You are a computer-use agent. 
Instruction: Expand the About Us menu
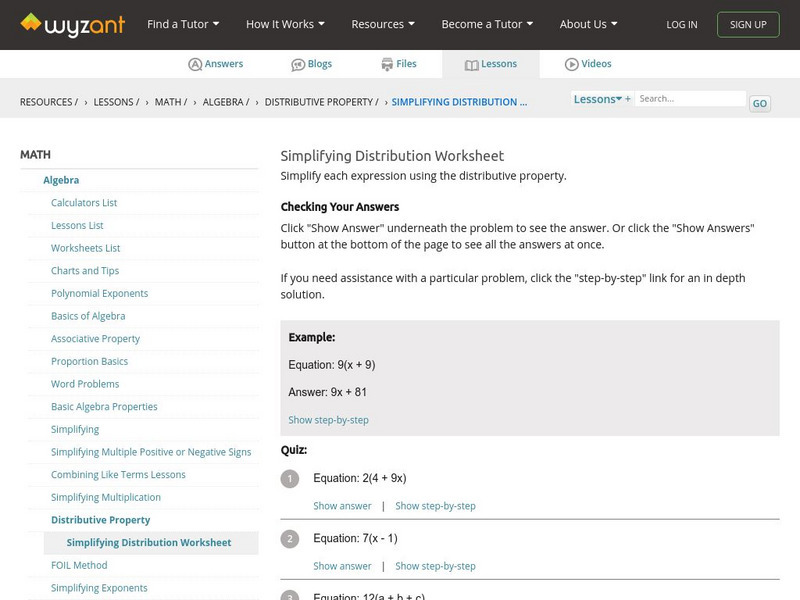point(588,24)
